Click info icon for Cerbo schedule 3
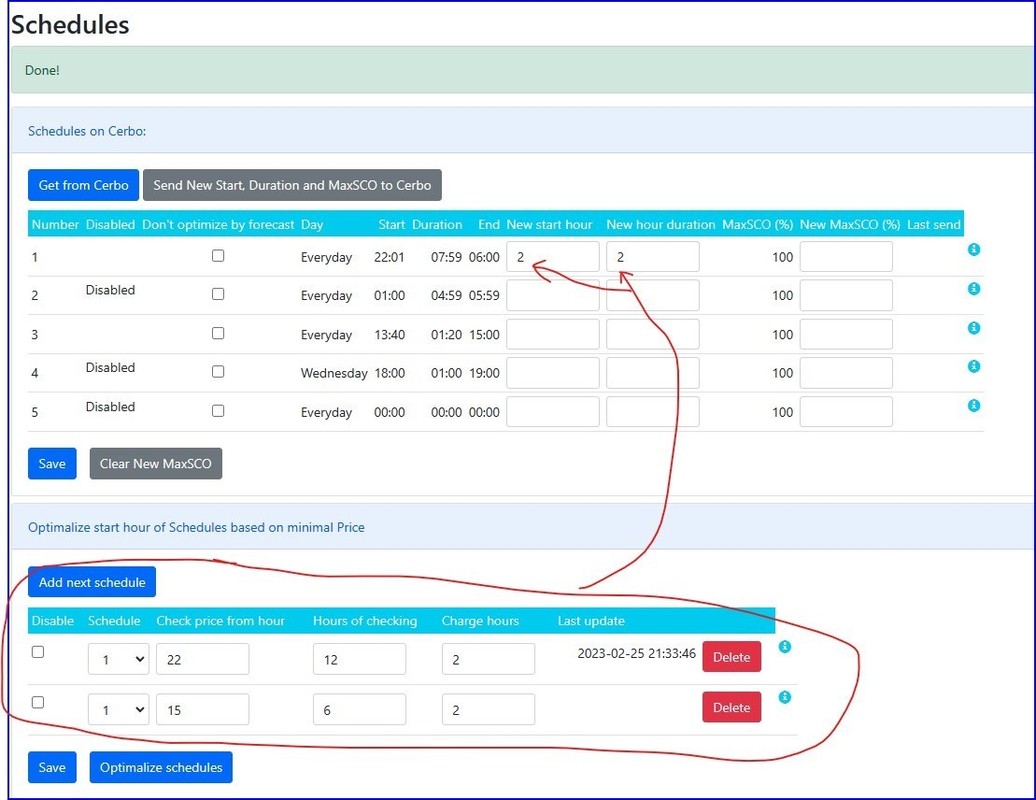 pos(974,328)
